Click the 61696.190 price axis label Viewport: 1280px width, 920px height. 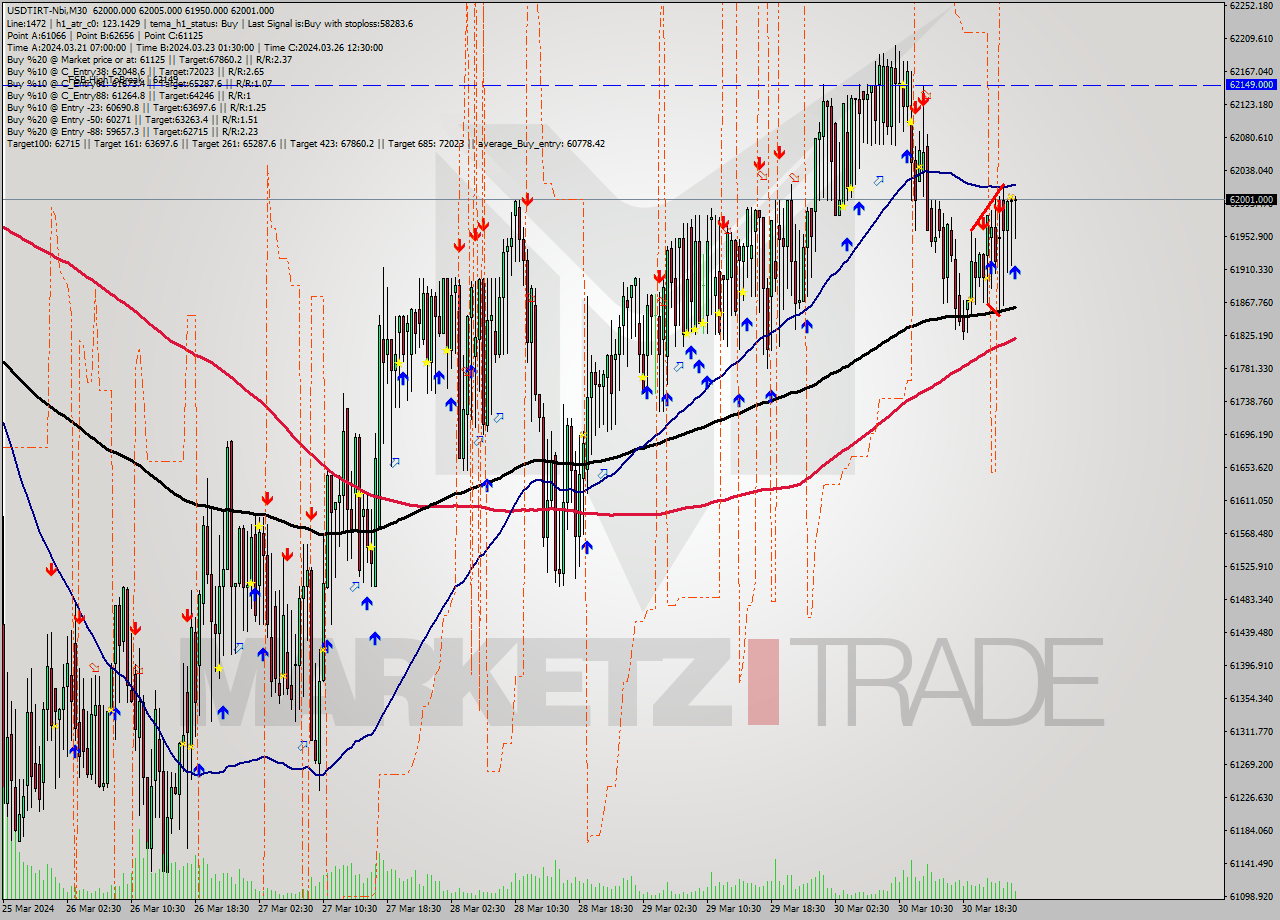pyautogui.click(x=1251, y=434)
